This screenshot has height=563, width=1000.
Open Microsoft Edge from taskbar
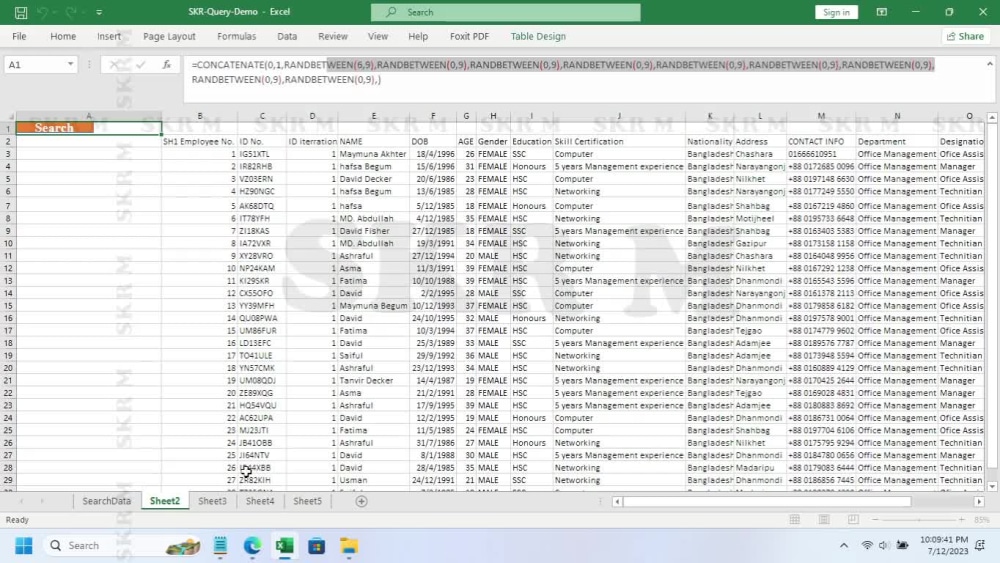[x=253, y=546]
